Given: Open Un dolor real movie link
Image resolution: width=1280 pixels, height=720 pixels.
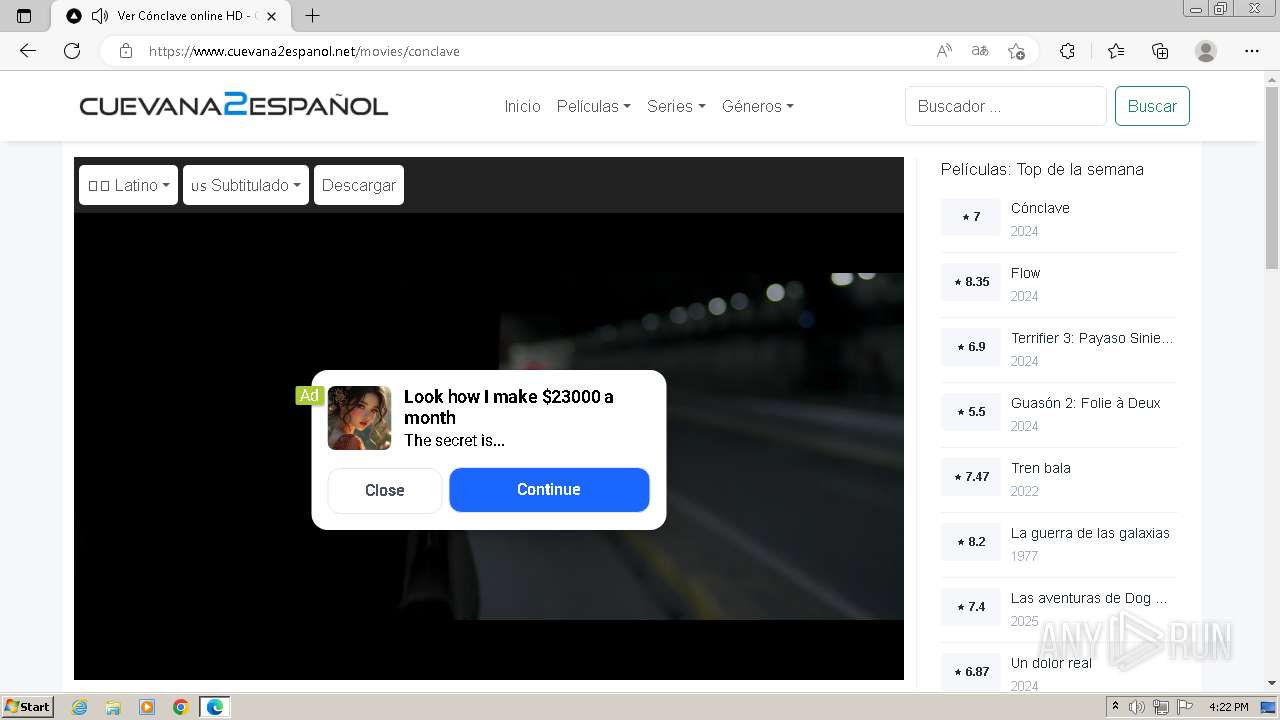Looking at the screenshot, I should 1051,663.
